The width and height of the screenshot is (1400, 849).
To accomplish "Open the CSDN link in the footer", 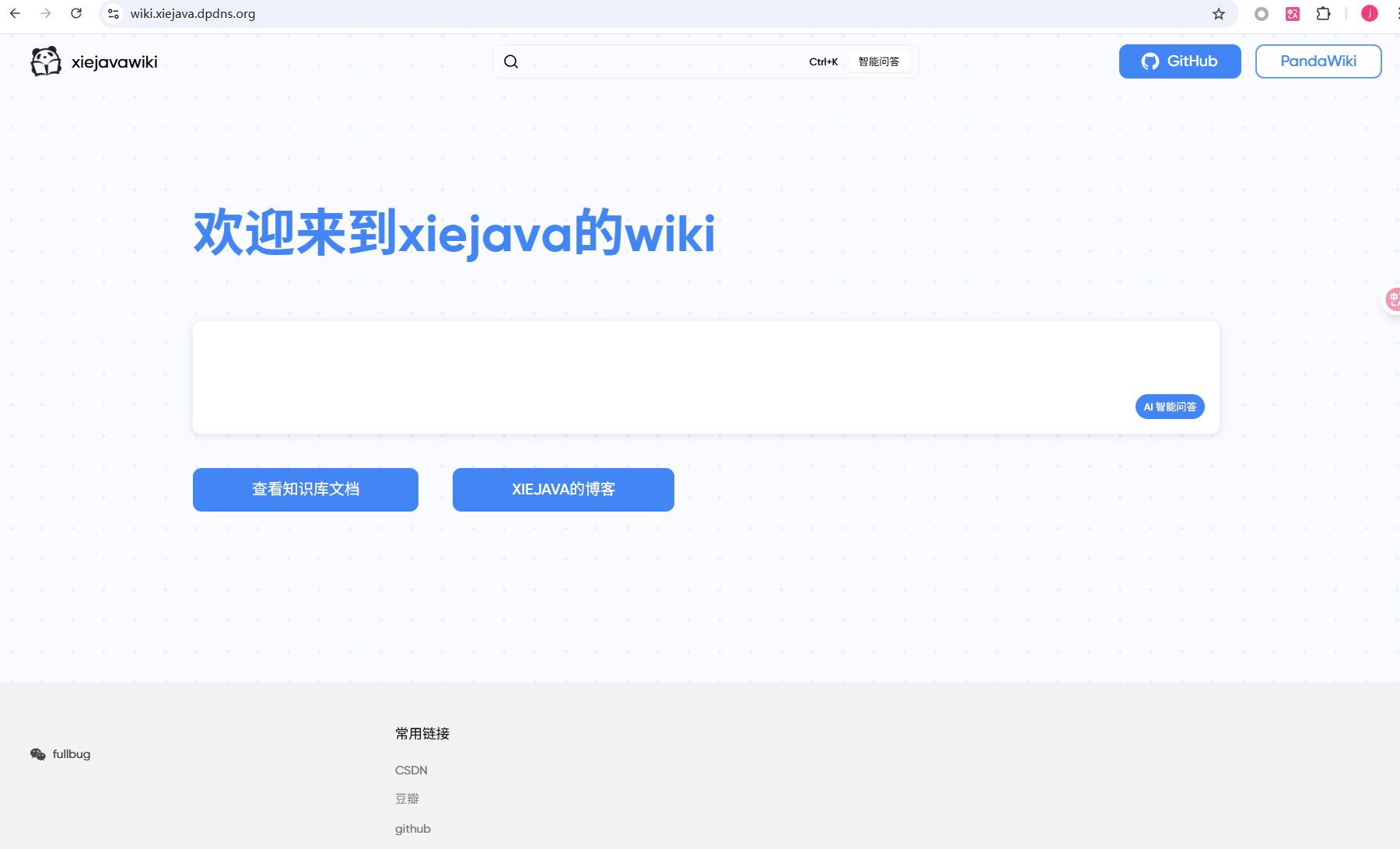I will click(x=411, y=770).
